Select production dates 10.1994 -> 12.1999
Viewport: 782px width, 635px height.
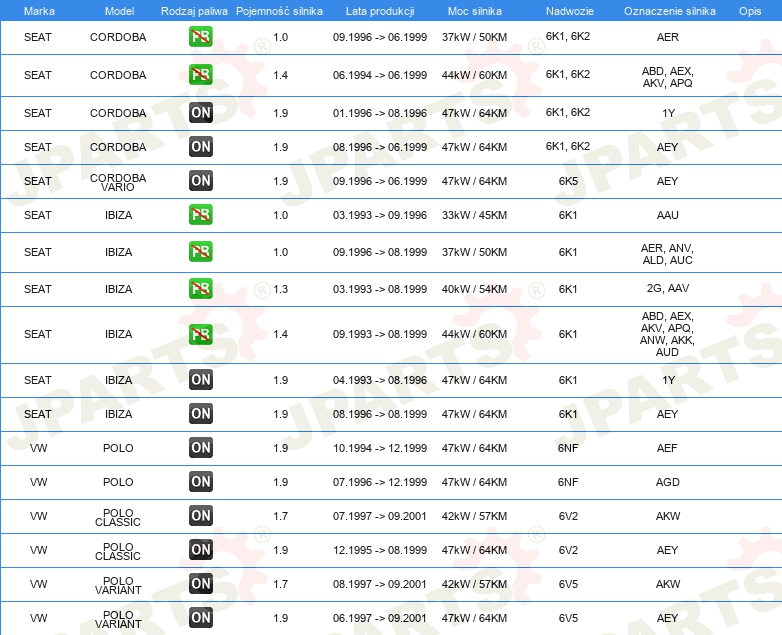[x=380, y=448]
